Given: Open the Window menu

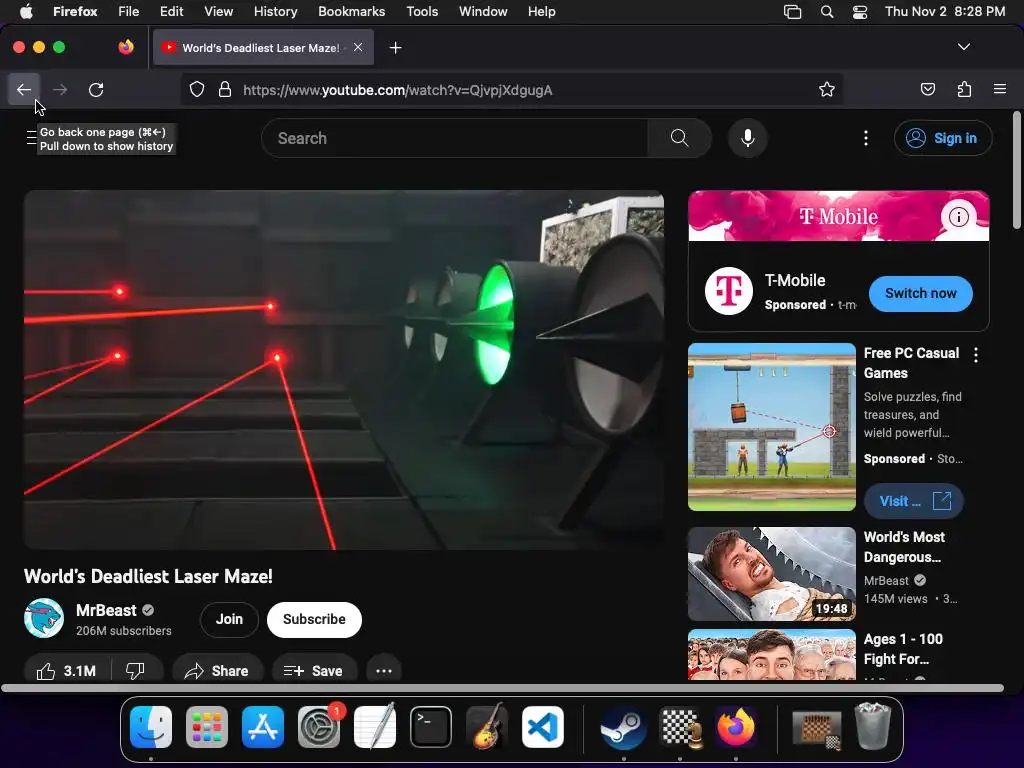Looking at the screenshot, I should (483, 11).
